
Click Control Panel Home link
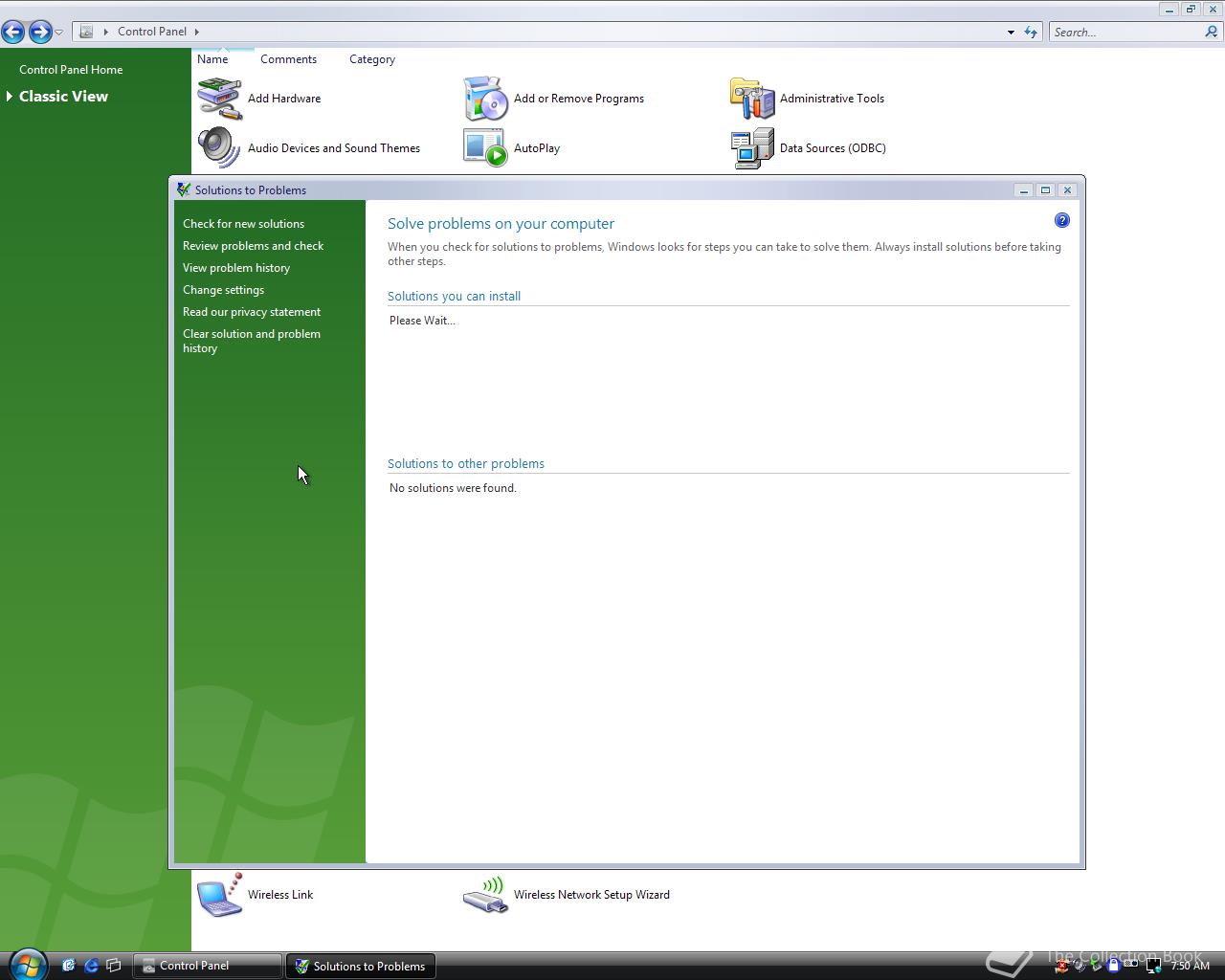click(71, 70)
